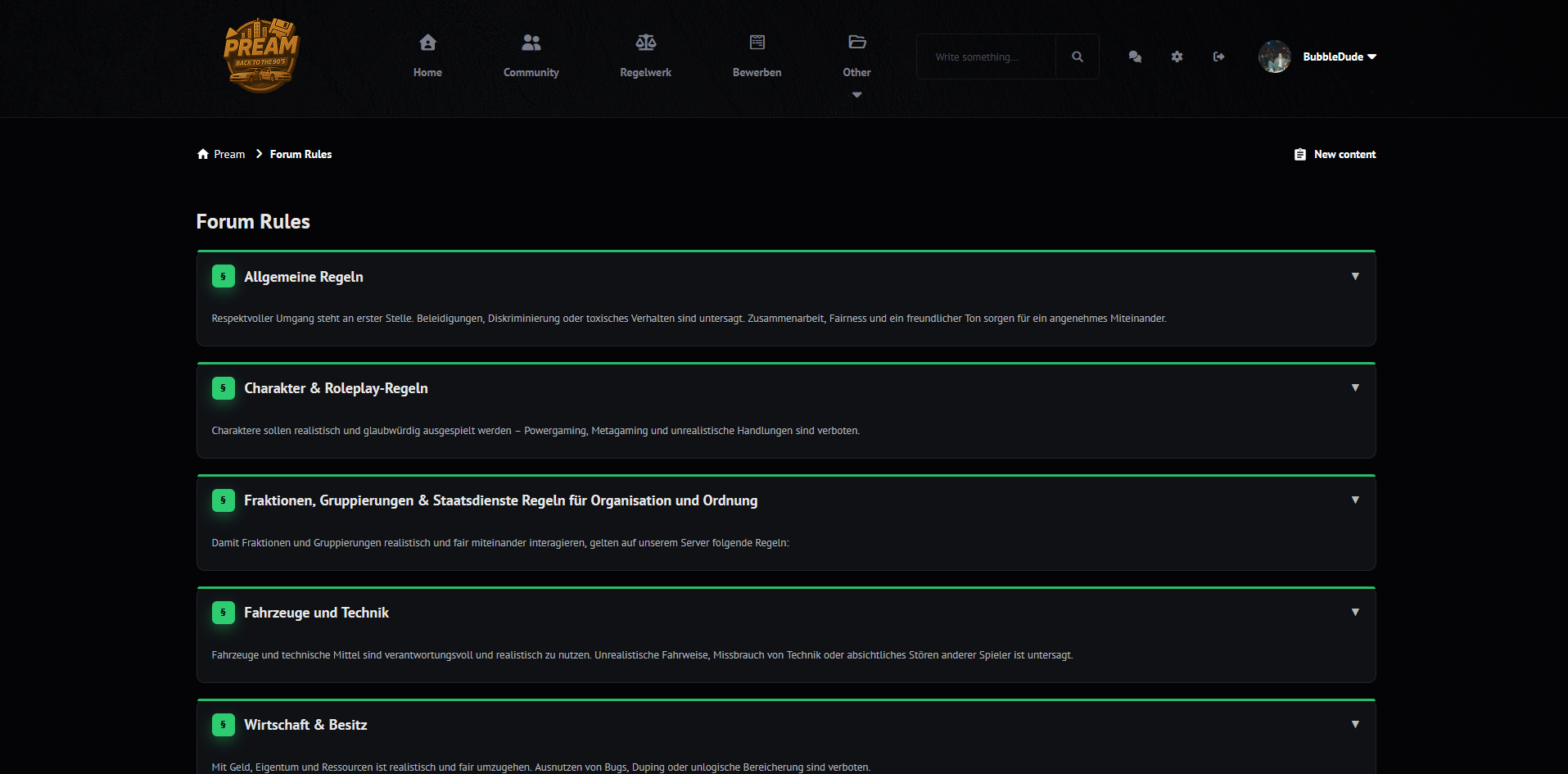Viewport: 1568px width, 774px height.
Task: Click the magnifier search icon button
Action: point(1077,57)
